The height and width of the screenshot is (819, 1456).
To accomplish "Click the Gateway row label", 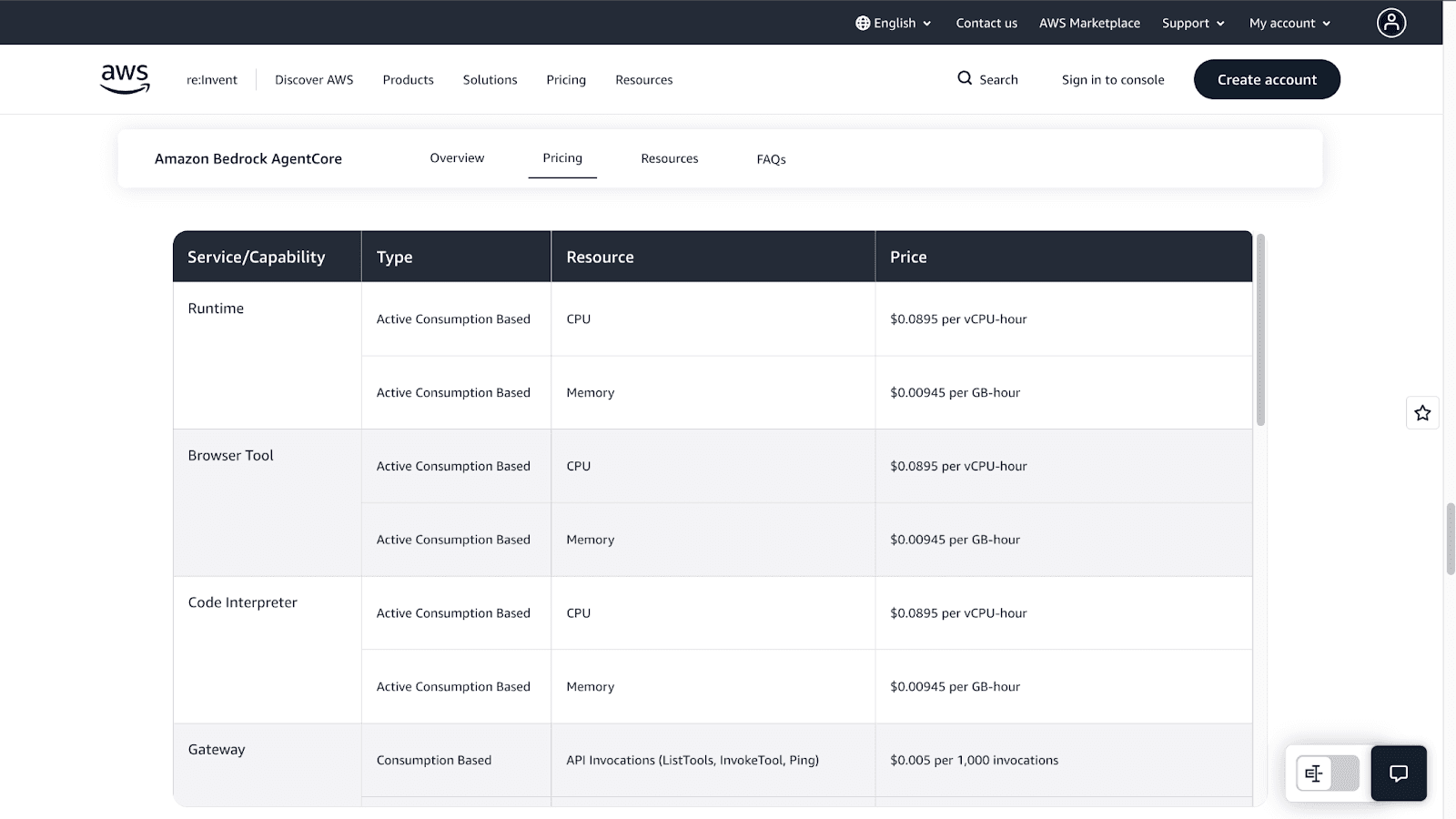I will pyautogui.click(x=217, y=750).
